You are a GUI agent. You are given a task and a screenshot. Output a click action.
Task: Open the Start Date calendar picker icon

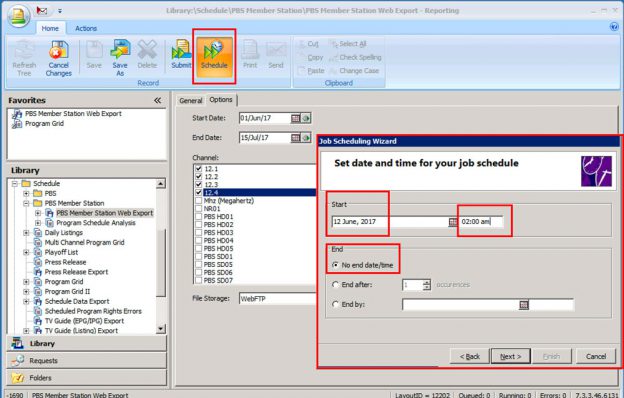(295, 118)
